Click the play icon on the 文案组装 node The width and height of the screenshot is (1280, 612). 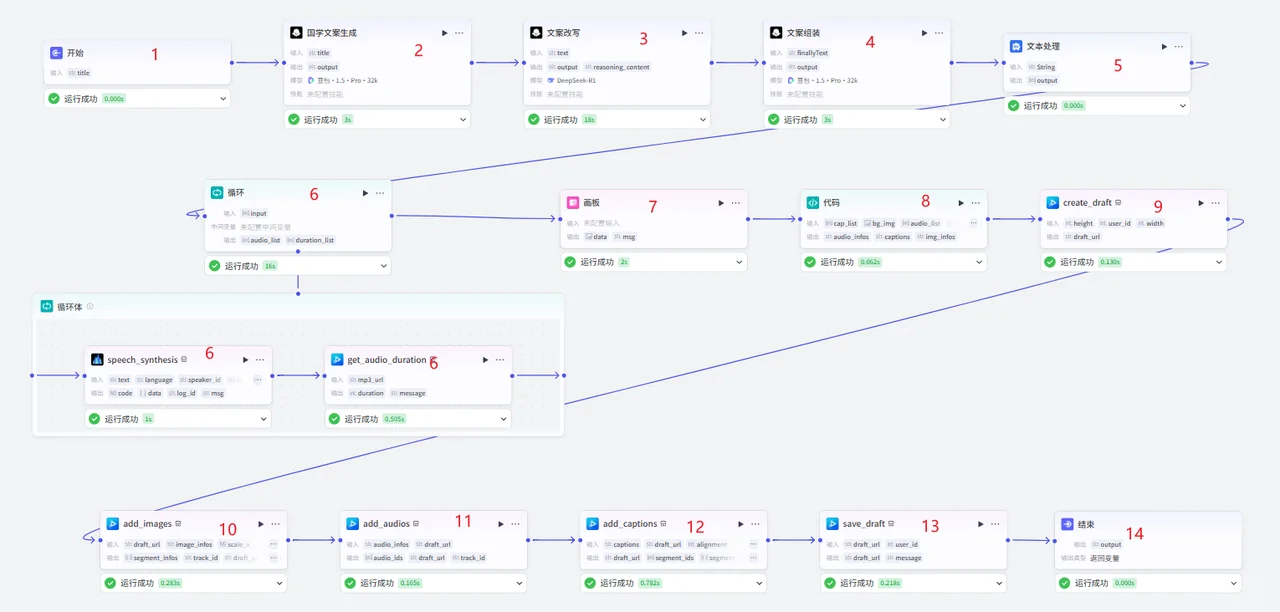tap(925, 33)
